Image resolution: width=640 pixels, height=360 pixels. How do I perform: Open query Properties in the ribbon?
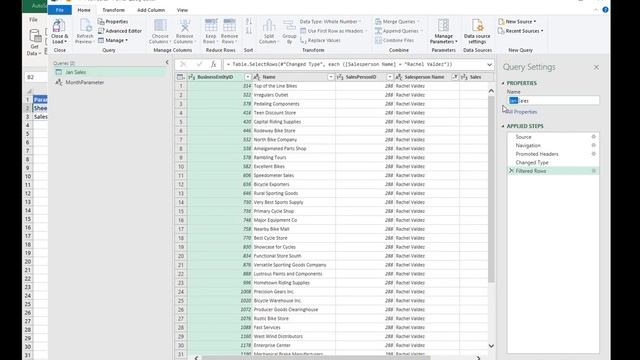113,21
